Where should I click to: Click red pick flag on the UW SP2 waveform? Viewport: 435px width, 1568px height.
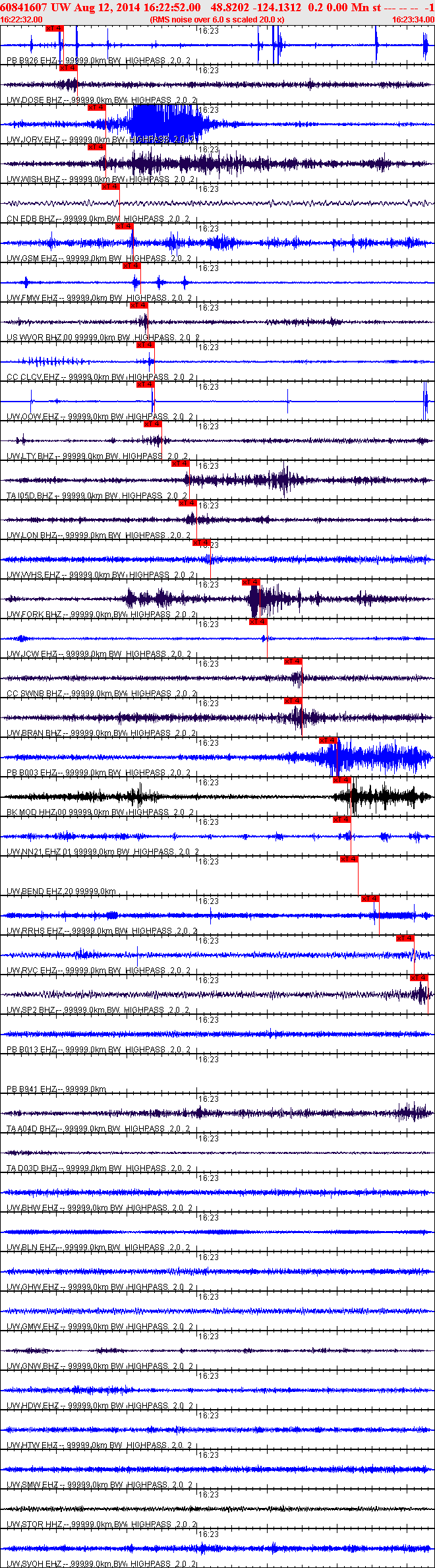[419, 978]
